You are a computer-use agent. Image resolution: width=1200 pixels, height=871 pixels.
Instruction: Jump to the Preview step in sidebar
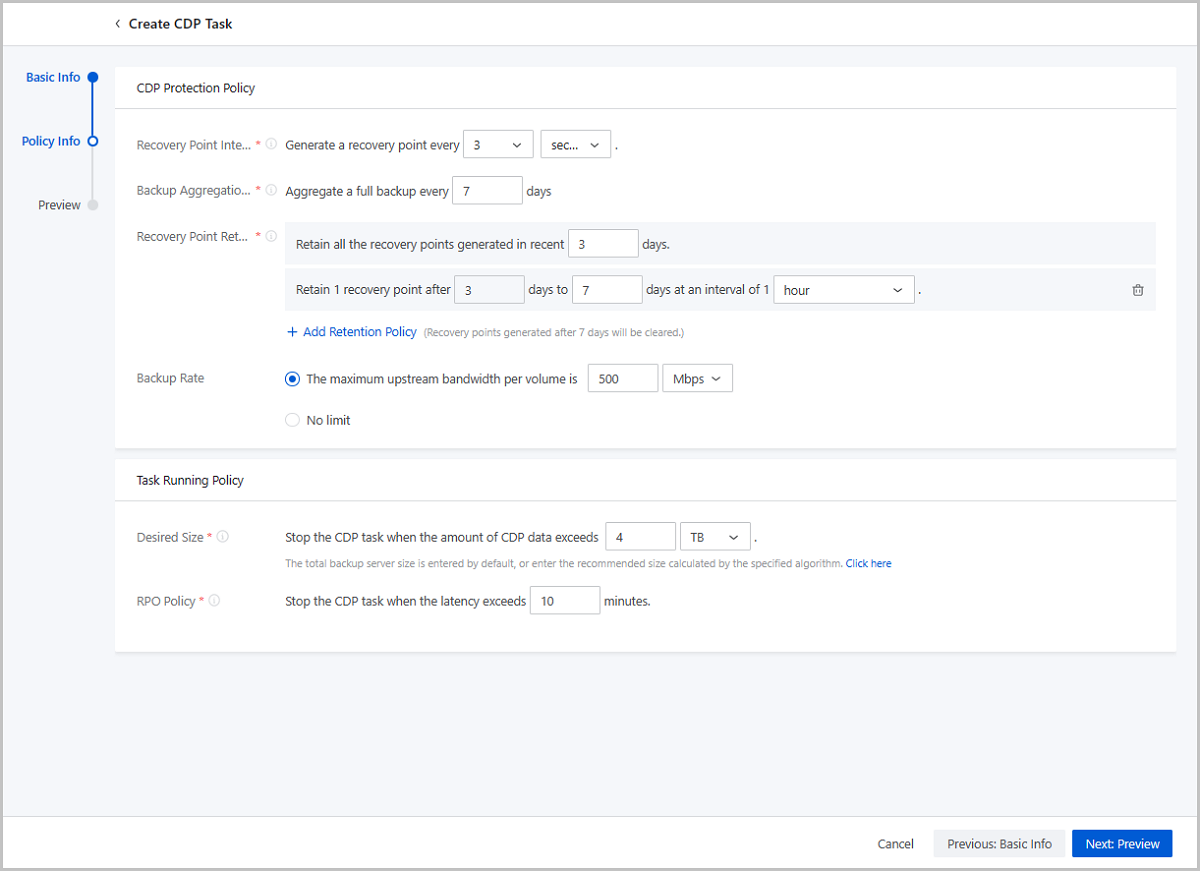(x=59, y=205)
